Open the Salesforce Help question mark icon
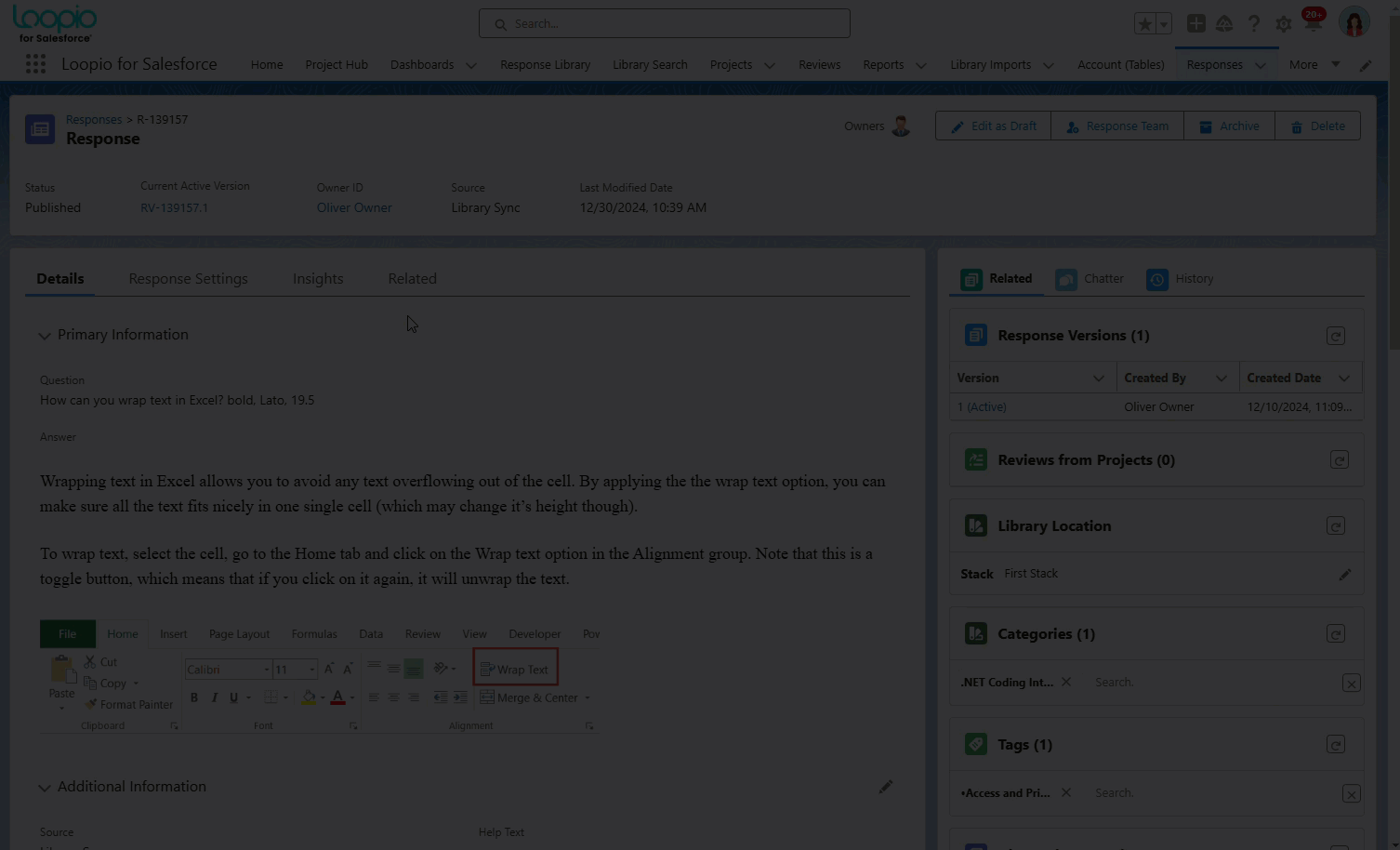 (x=1254, y=24)
